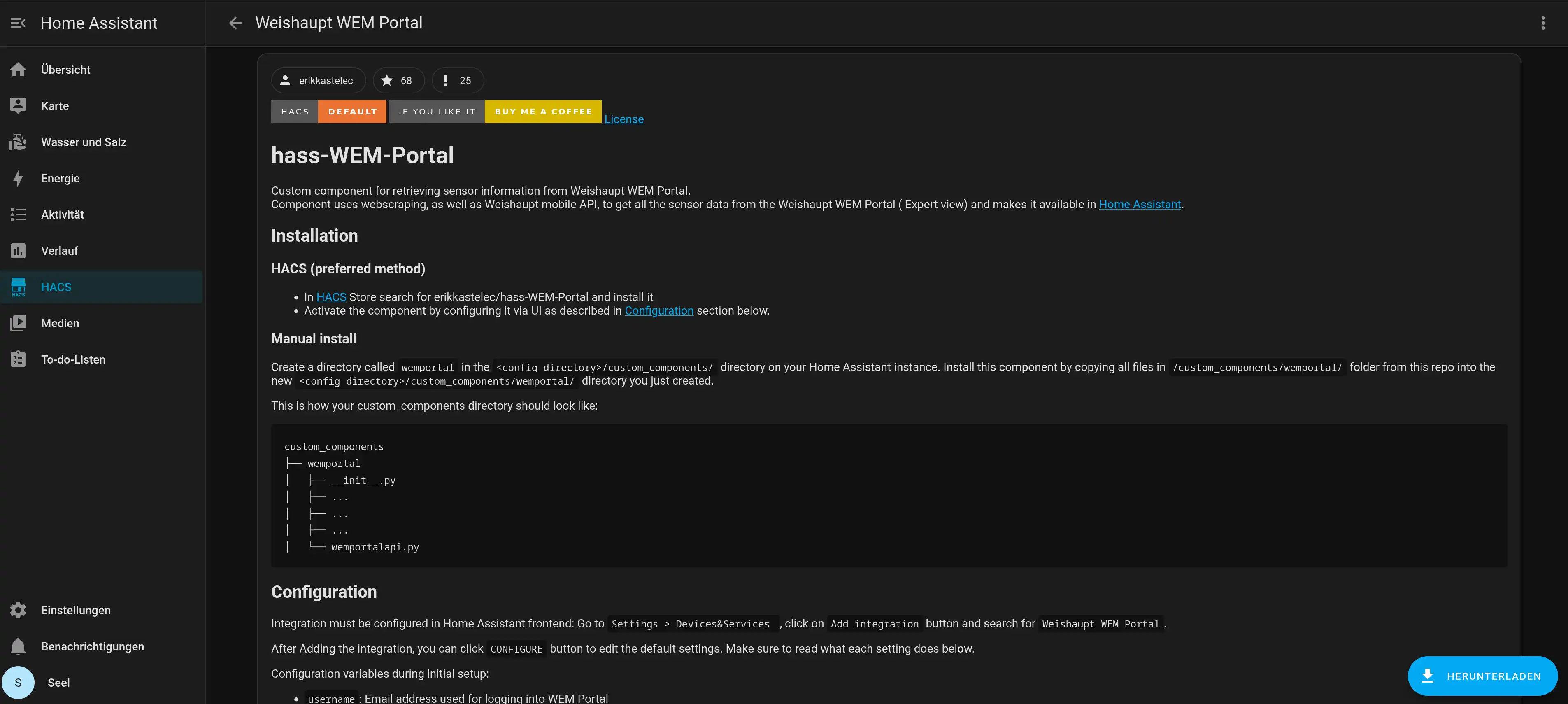
Task: Click the Karte map icon
Action: 18,105
